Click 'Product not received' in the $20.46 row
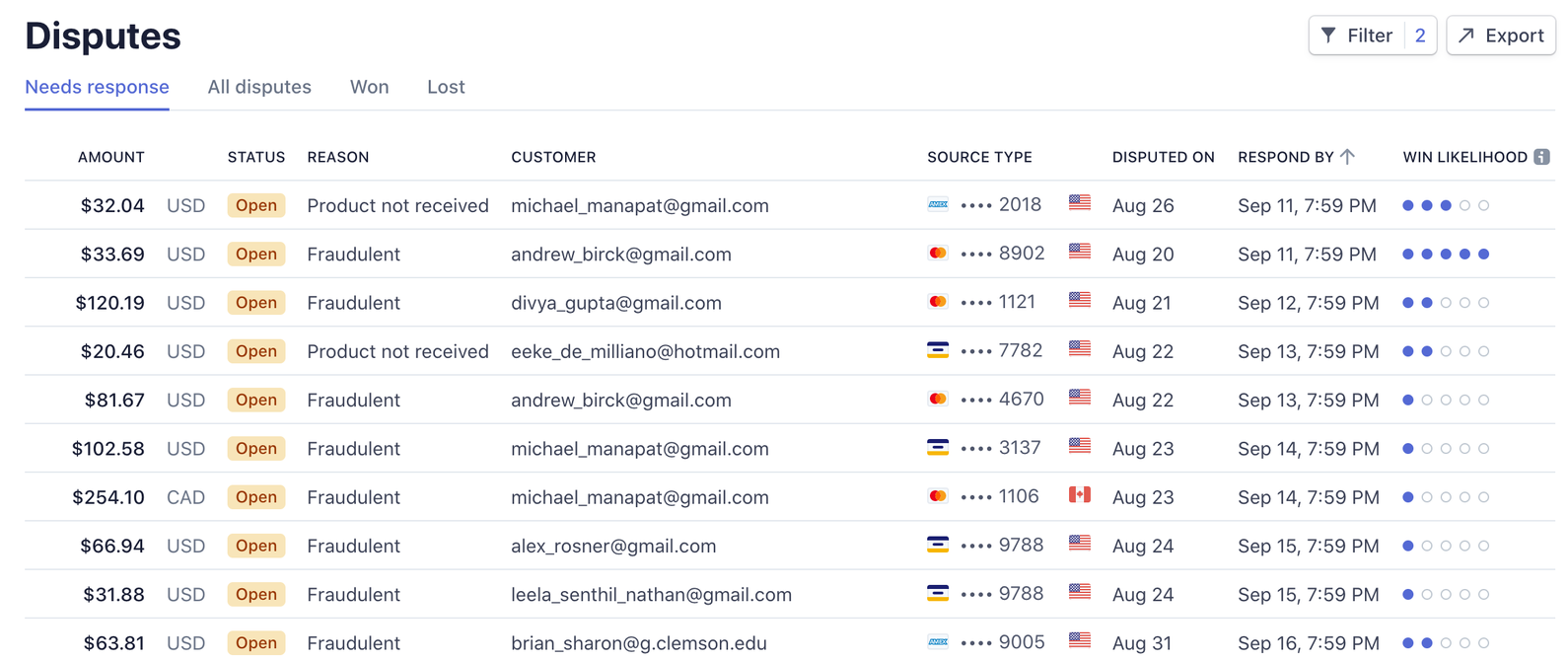The width and height of the screenshot is (1568, 661). pos(397,351)
